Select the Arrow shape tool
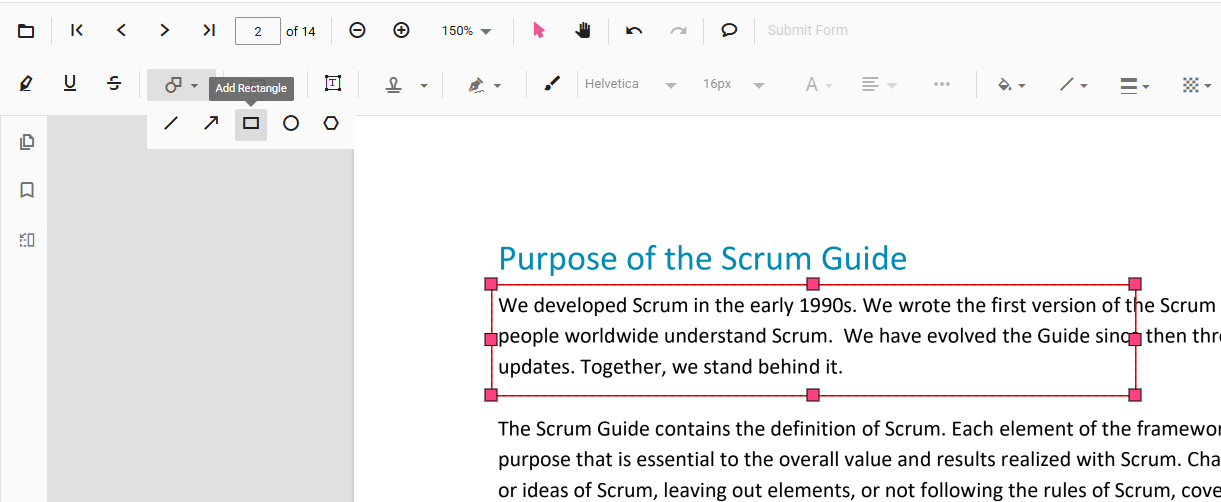1221x502 pixels. pos(211,124)
